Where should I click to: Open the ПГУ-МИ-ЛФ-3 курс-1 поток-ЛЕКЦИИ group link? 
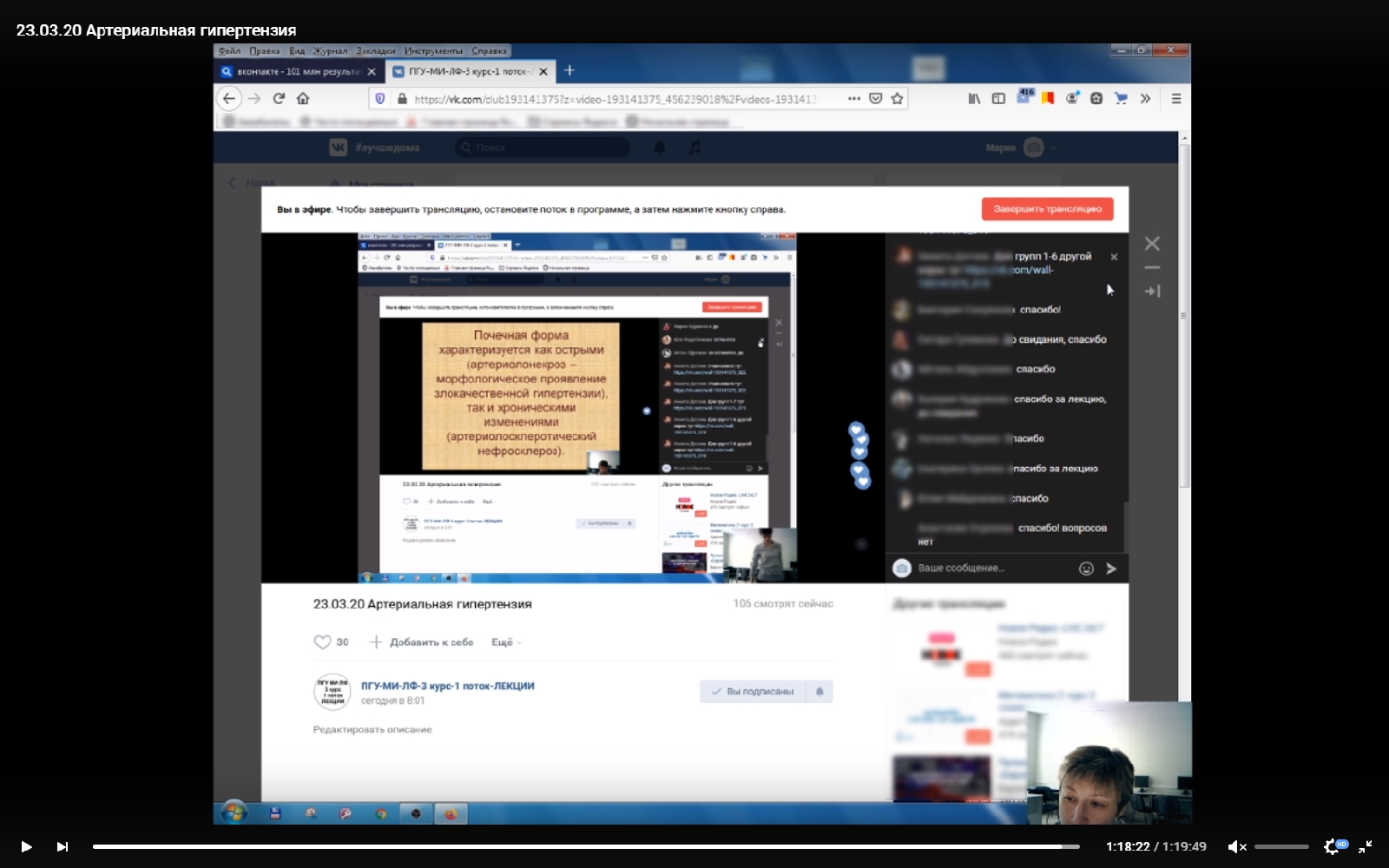(448, 686)
